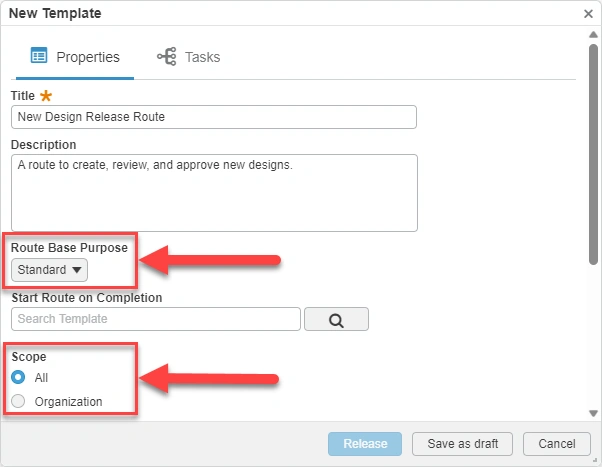Screen dimensions: 602x467
Task: Open the Route Base Purpose dropdown
Action: 49,270
